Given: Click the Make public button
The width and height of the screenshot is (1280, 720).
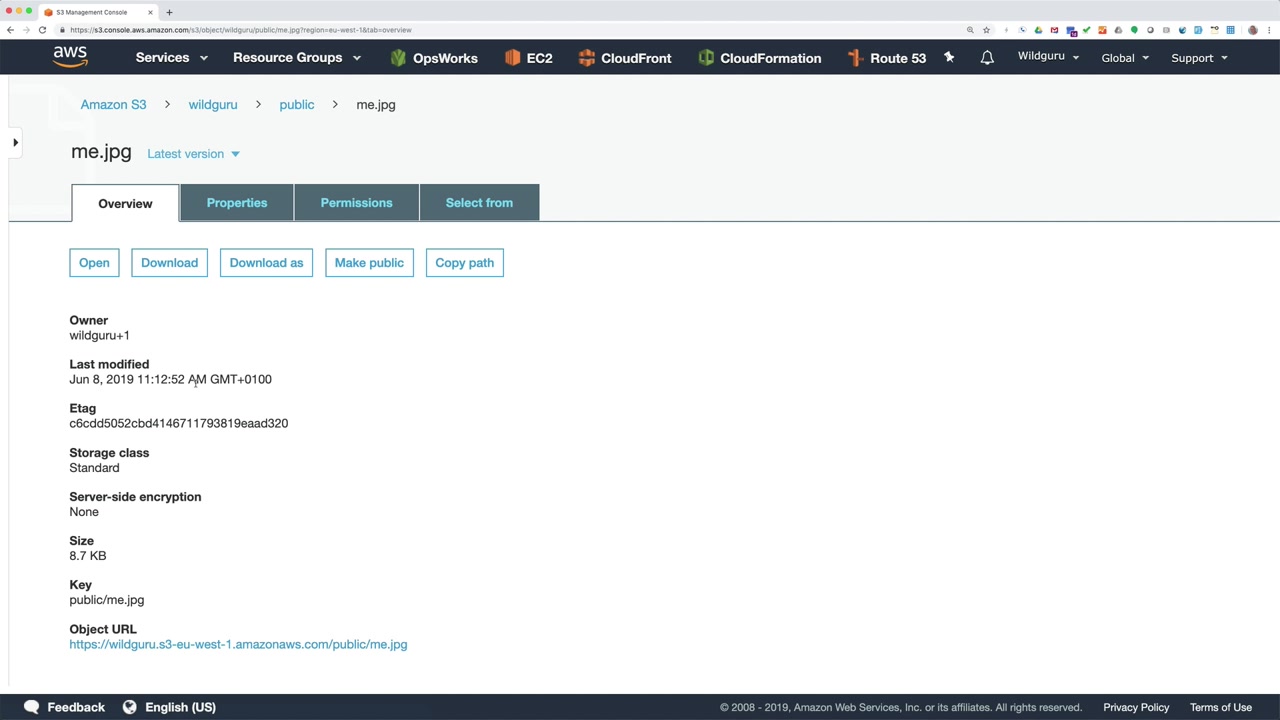Looking at the screenshot, I should pos(369,263).
